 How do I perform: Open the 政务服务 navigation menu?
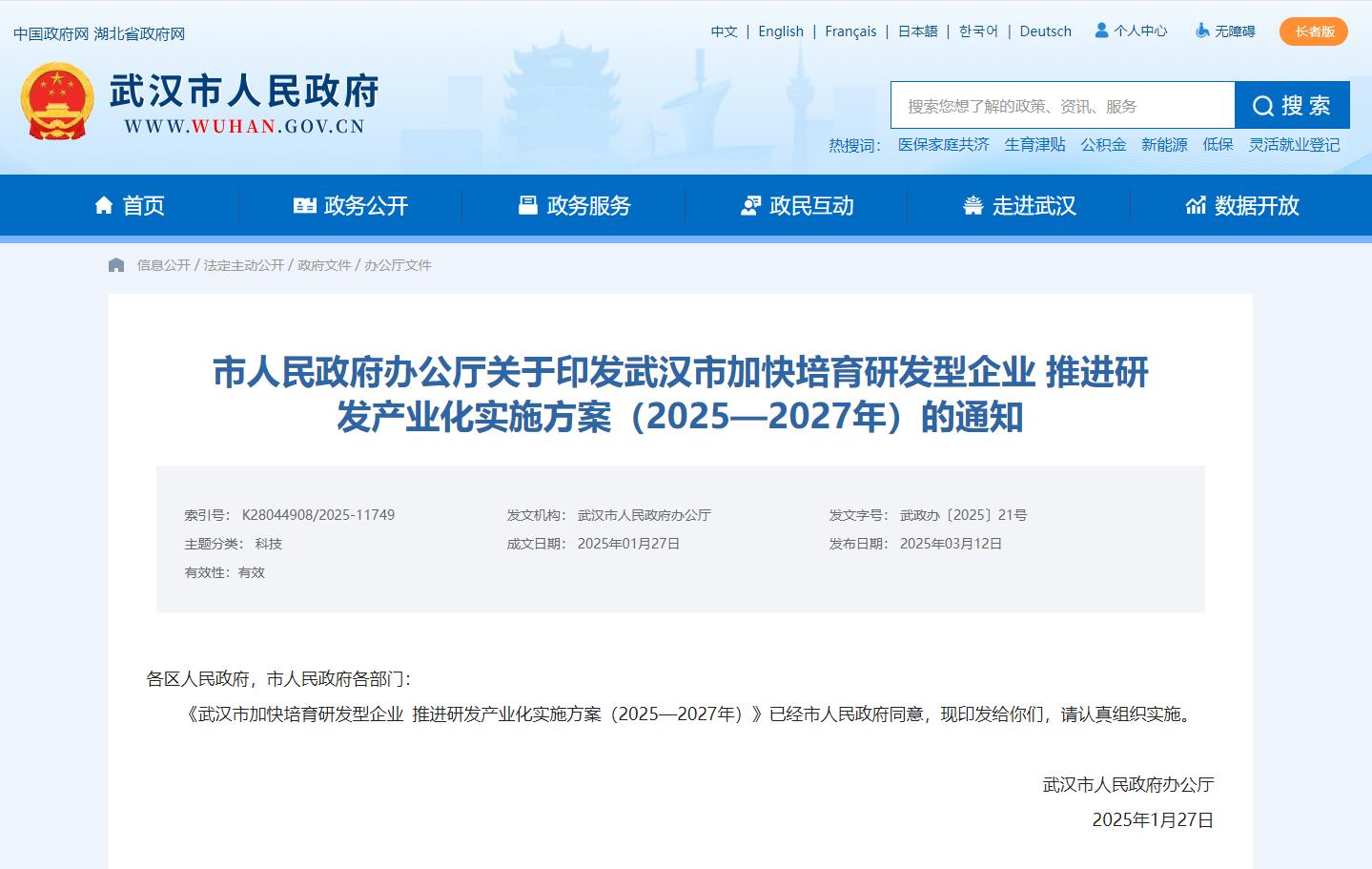[x=574, y=205]
